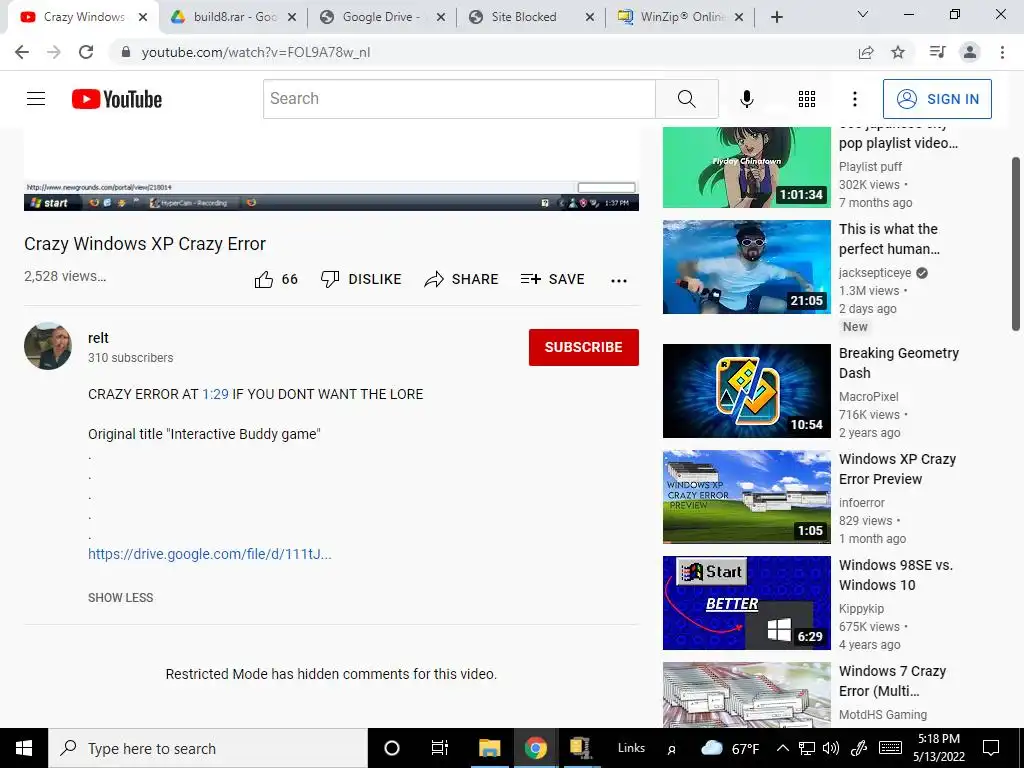The image size is (1024, 768).
Task: Open relt channel avatar
Action: (48, 345)
